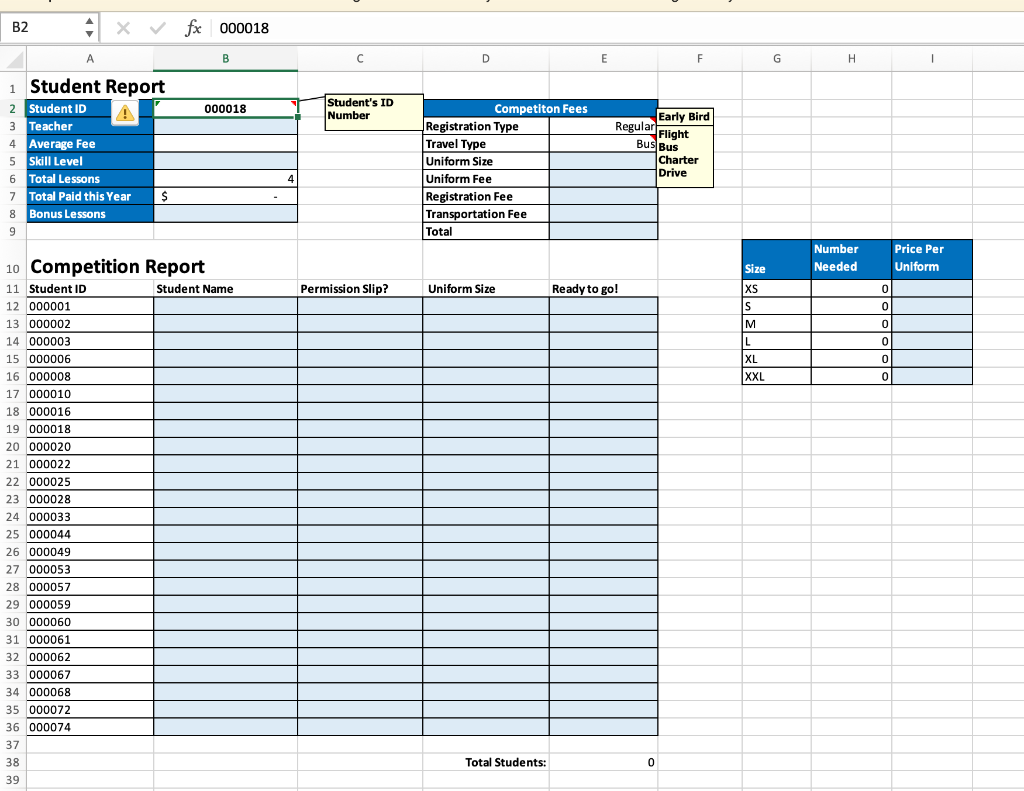Click the Insert Function fx icon
The width and height of the screenshot is (1024, 791).
[195, 29]
